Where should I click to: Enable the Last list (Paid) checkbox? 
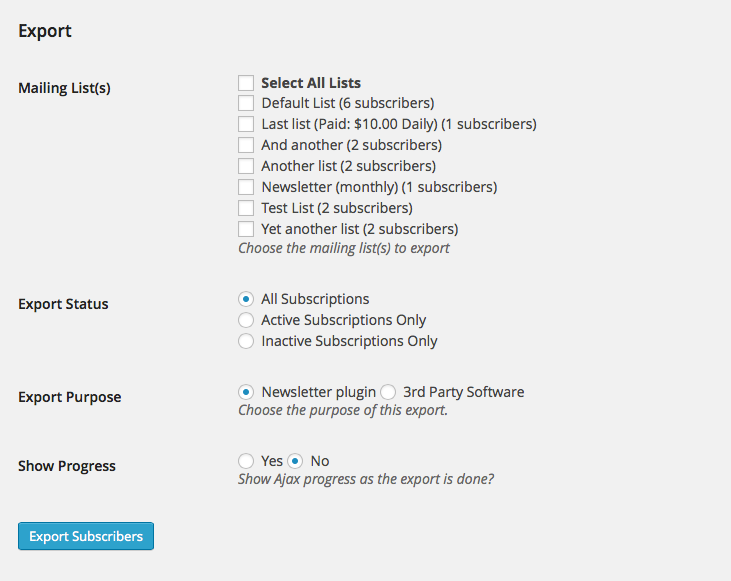[246, 124]
